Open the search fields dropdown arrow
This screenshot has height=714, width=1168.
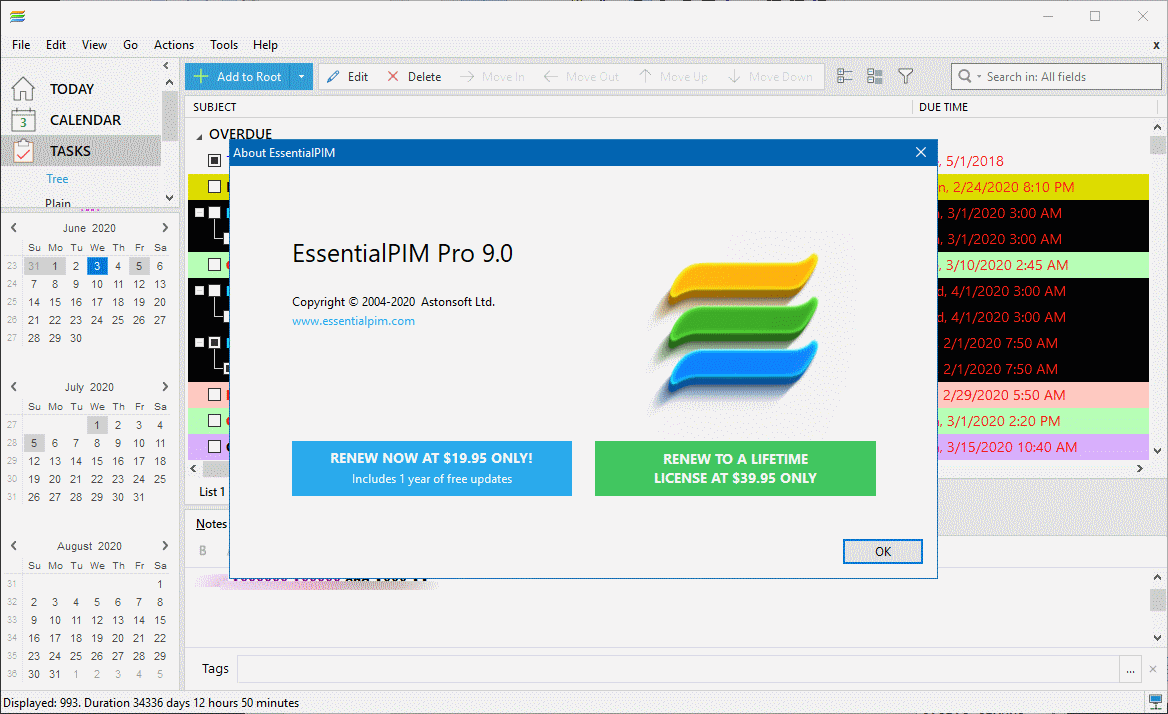(x=979, y=77)
